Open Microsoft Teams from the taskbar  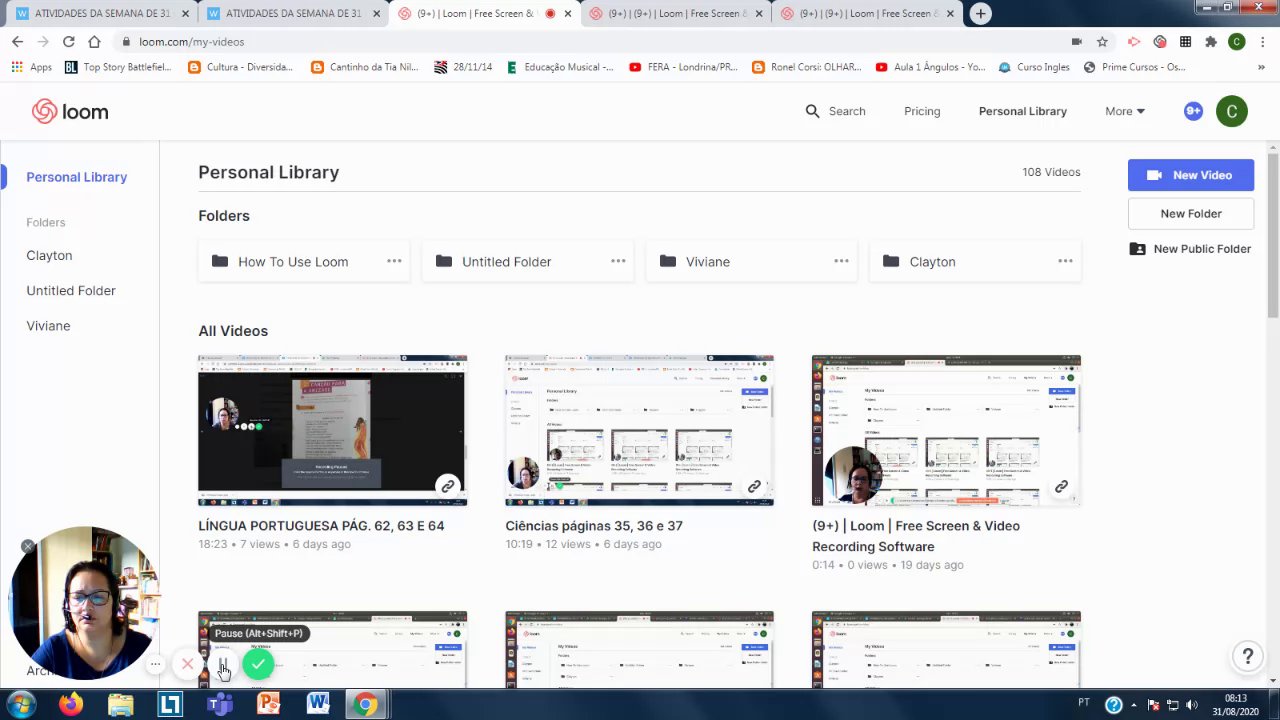point(219,704)
